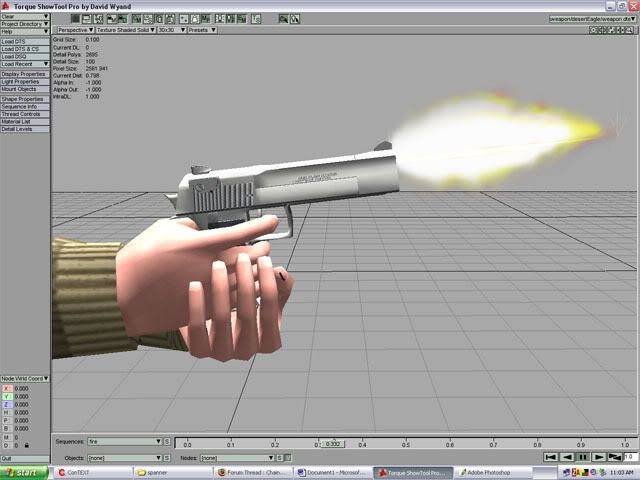640x480 pixels.
Task: Click the red X coordinate label
Action: (6, 388)
